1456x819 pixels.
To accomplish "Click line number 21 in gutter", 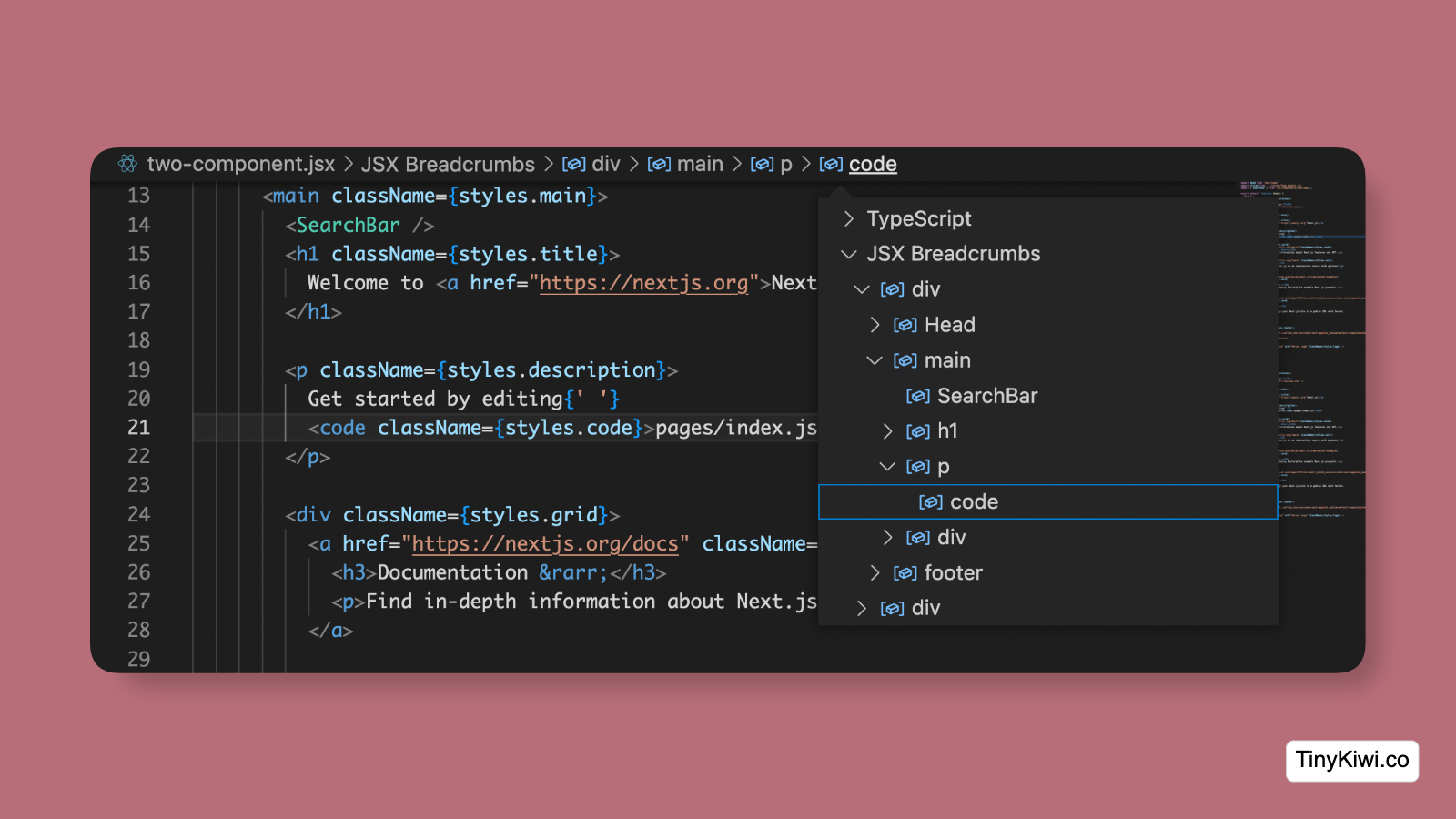I will click(x=138, y=428).
